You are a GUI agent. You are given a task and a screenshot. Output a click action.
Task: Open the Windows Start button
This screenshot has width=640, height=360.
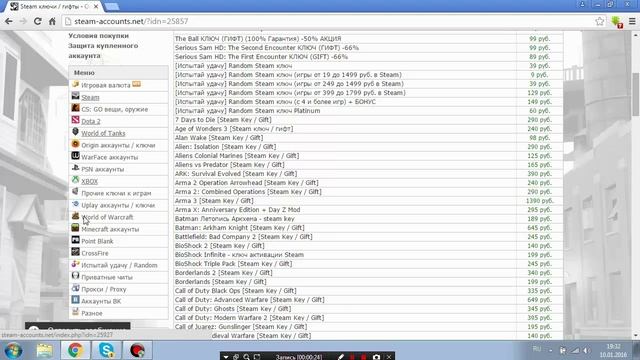coord(13,351)
